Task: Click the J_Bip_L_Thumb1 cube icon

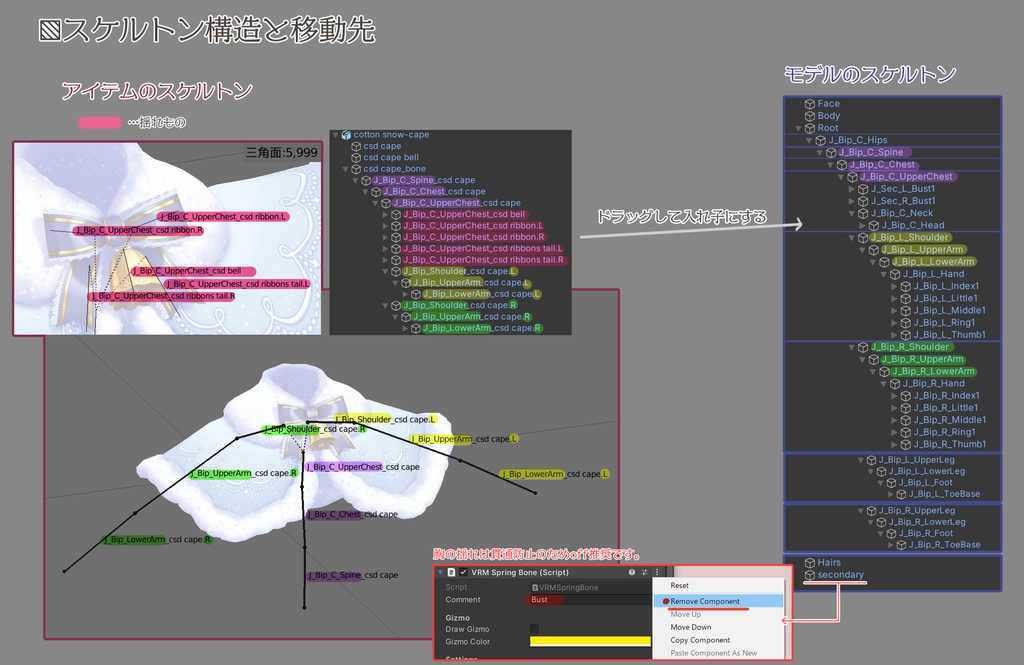Action: (905, 334)
